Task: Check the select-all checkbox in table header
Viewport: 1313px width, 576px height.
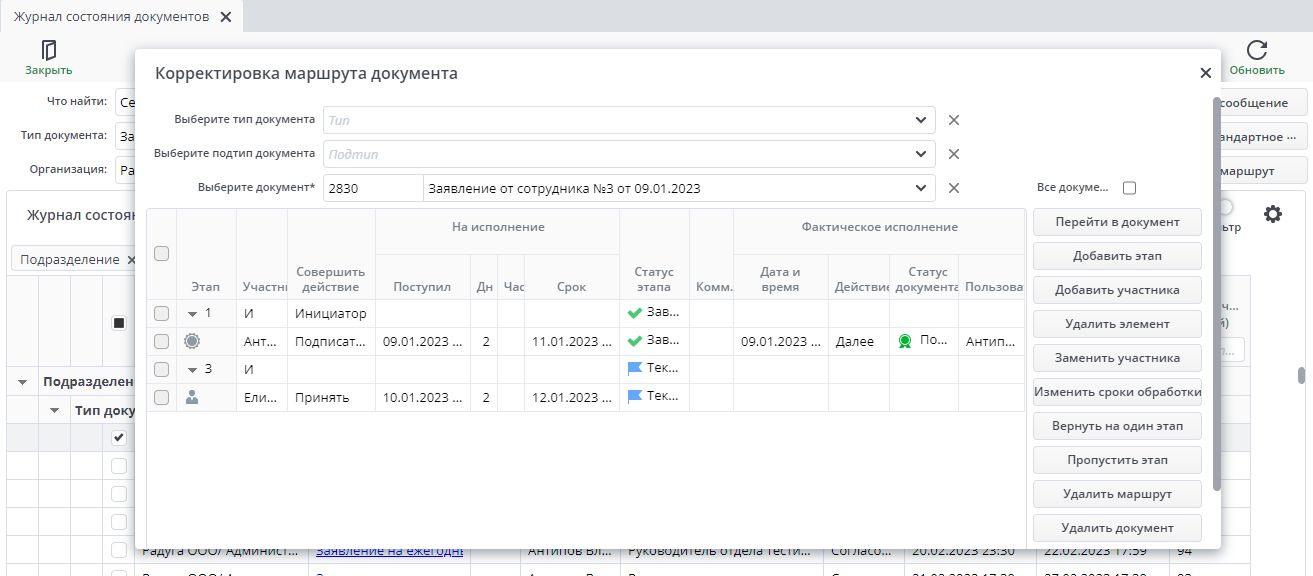Action: (161, 254)
